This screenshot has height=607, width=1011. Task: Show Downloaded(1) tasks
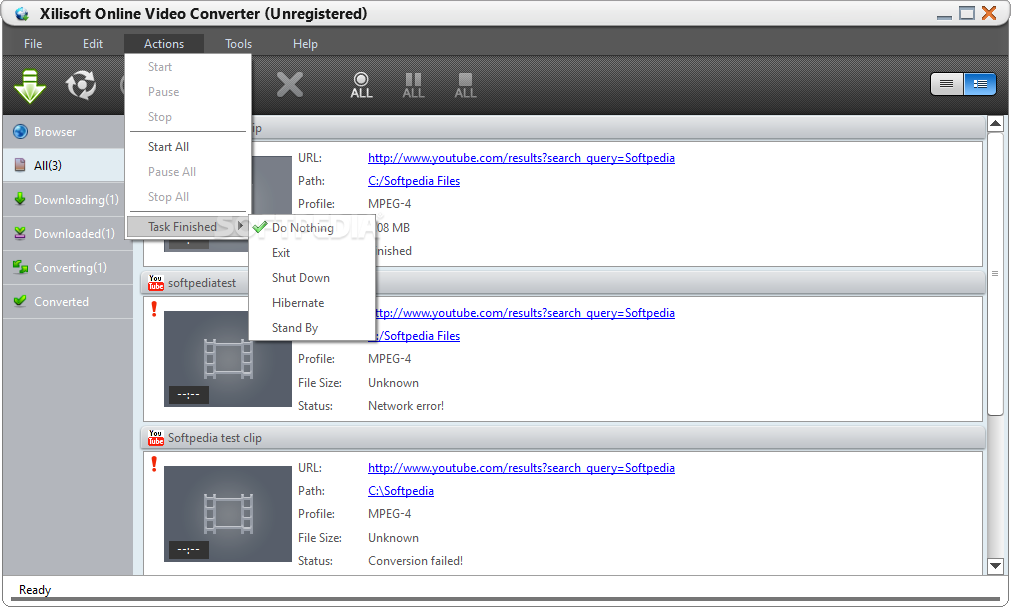(67, 234)
